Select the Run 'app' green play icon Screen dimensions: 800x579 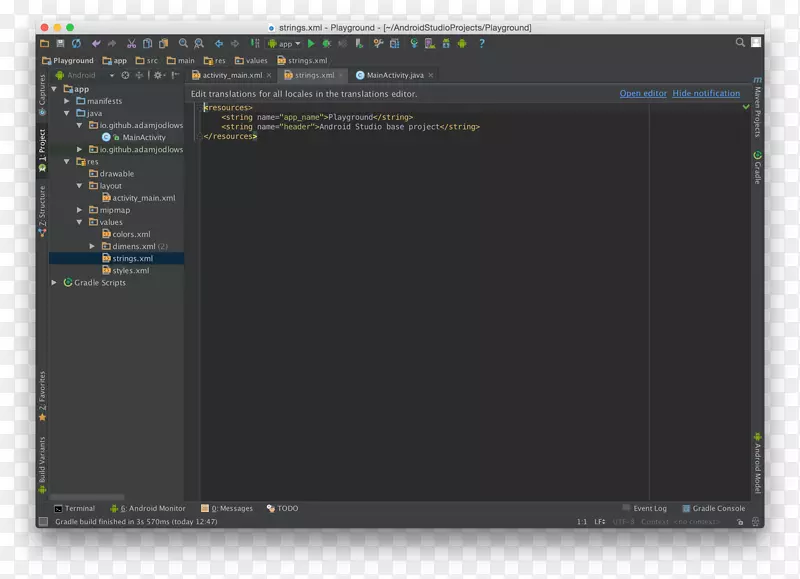[311, 44]
